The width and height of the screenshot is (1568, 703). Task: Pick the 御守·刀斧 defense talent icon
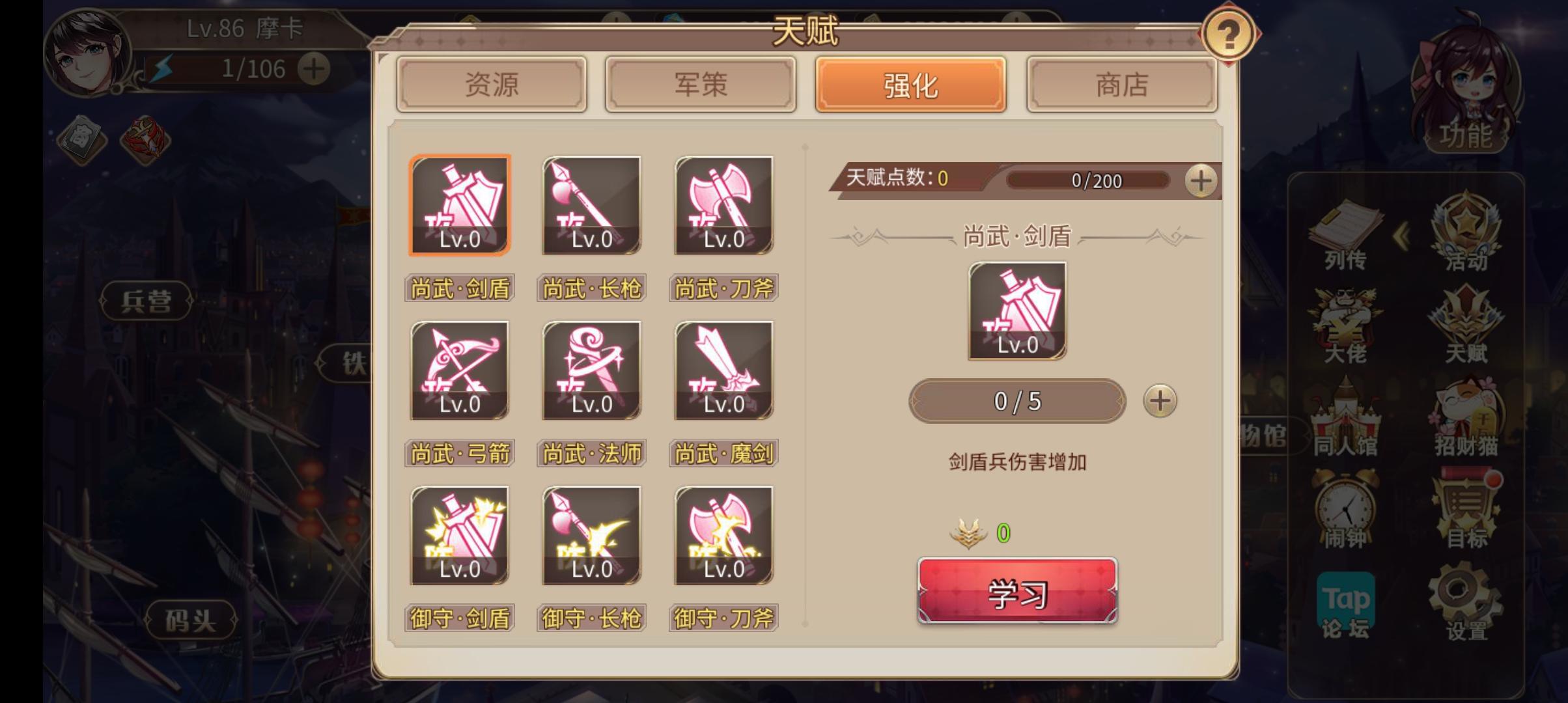coord(723,536)
